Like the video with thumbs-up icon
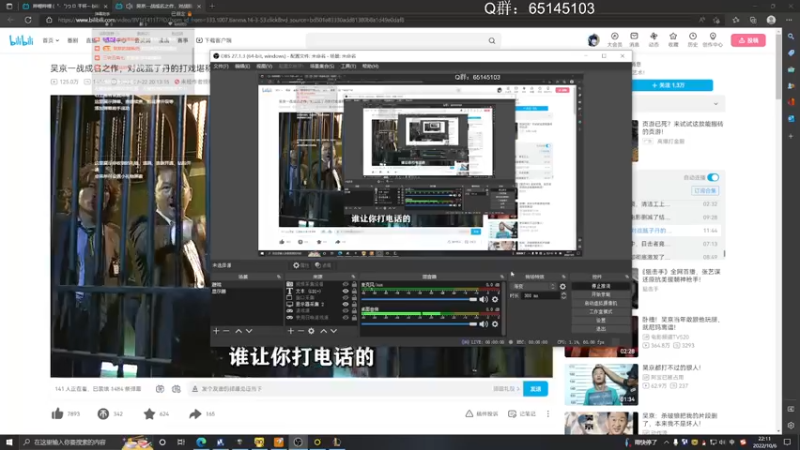The height and width of the screenshot is (450, 800). [x=58, y=414]
